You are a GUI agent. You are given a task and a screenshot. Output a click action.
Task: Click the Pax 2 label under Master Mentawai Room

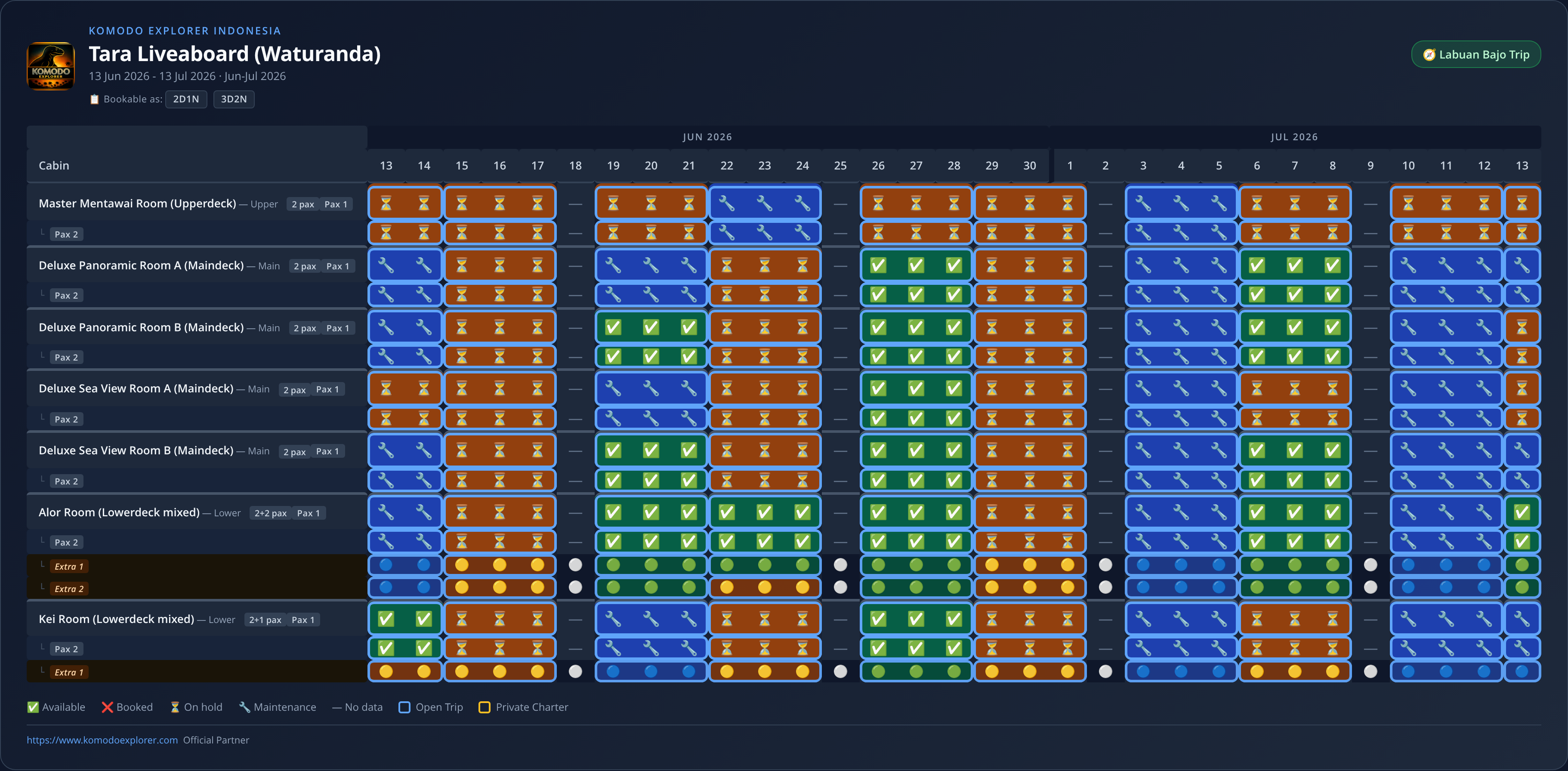[66, 234]
